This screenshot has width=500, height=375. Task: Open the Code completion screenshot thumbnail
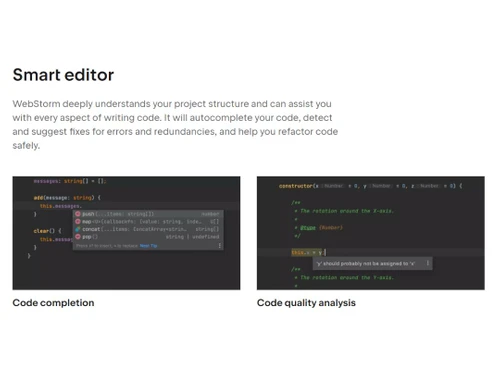click(126, 233)
